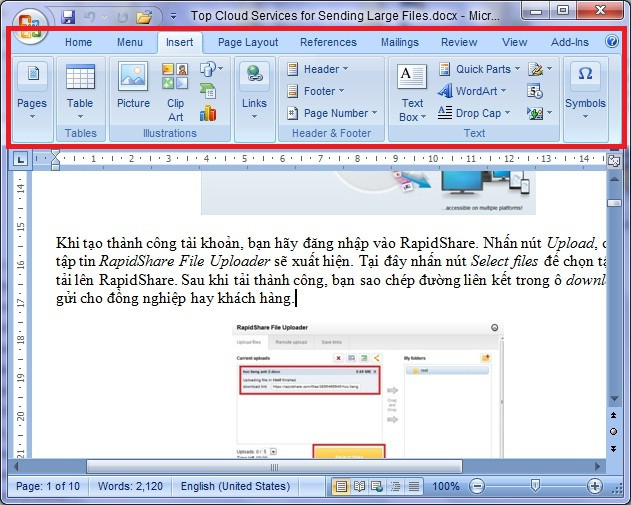Expand the Quick Parts dropdown

[478, 69]
